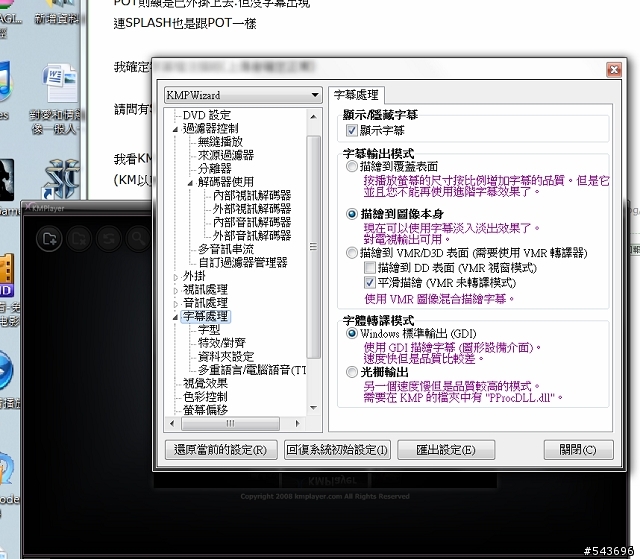Viewport: 640px width, 559px height.
Task: Collapse the 字幕處理 tree node
Action: [176, 317]
